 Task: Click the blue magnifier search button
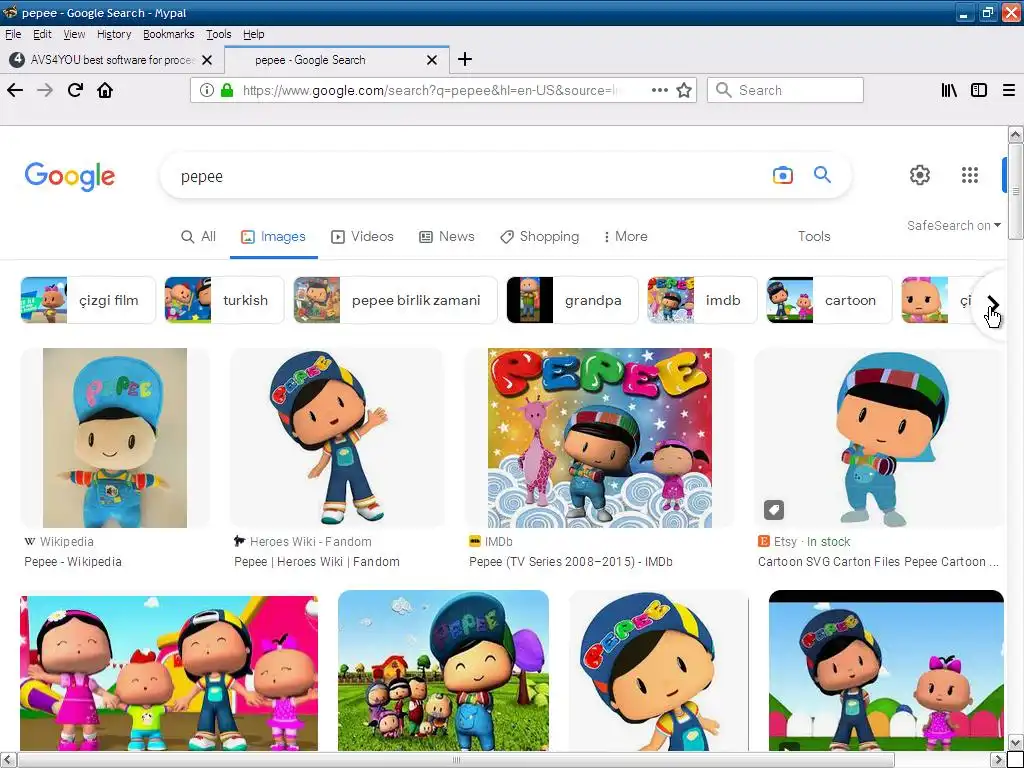click(x=822, y=174)
